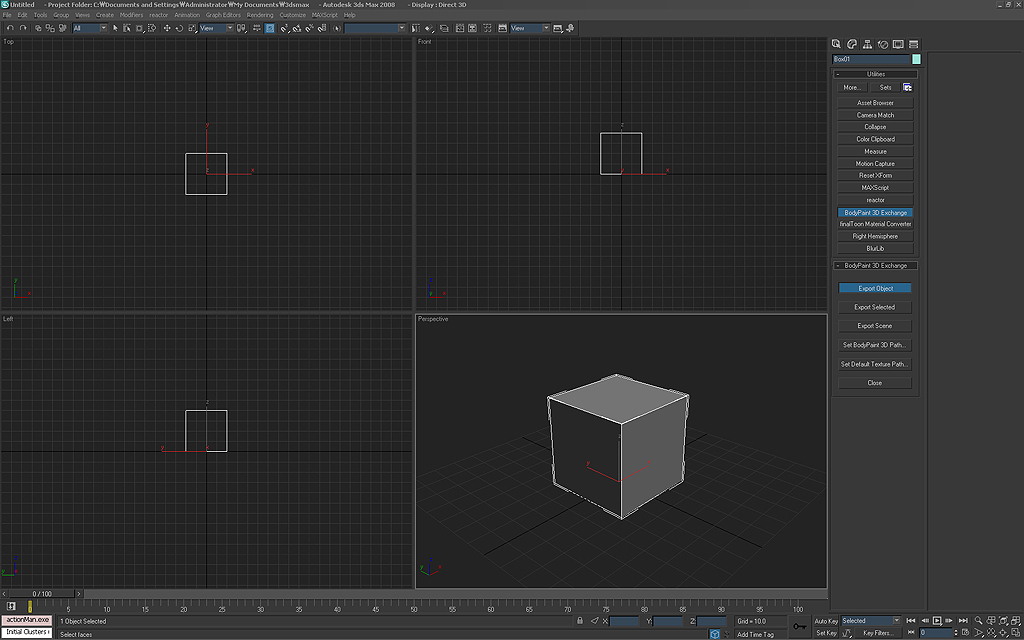Select the Select and Link tool
This screenshot has height=640, width=1024.
(37, 28)
